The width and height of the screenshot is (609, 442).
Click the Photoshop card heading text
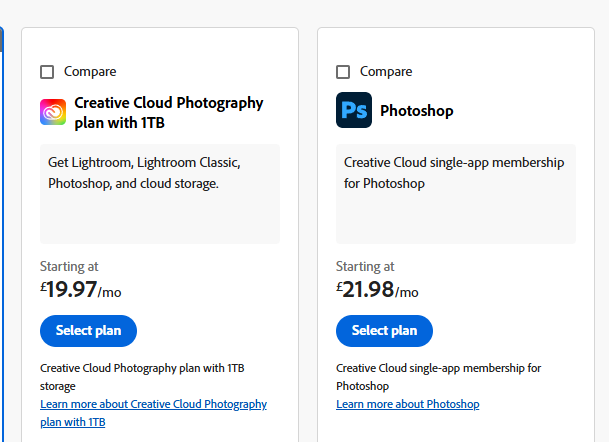point(417,111)
